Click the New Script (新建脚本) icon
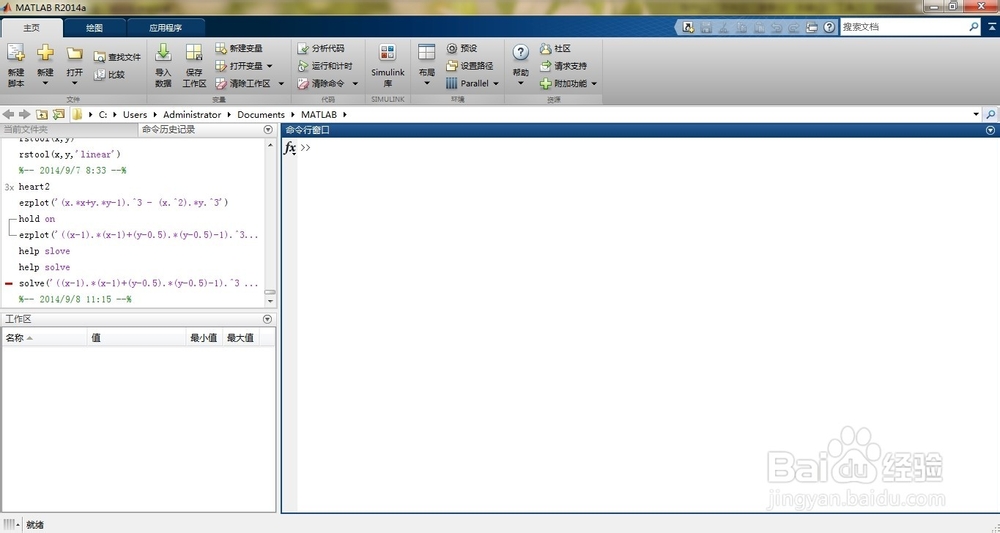The image size is (1000, 533). tap(15, 53)
